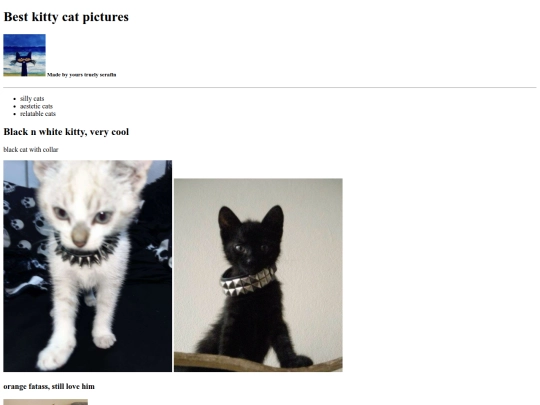Click the 'Made by yours truely' caption text

click(73, 75)
